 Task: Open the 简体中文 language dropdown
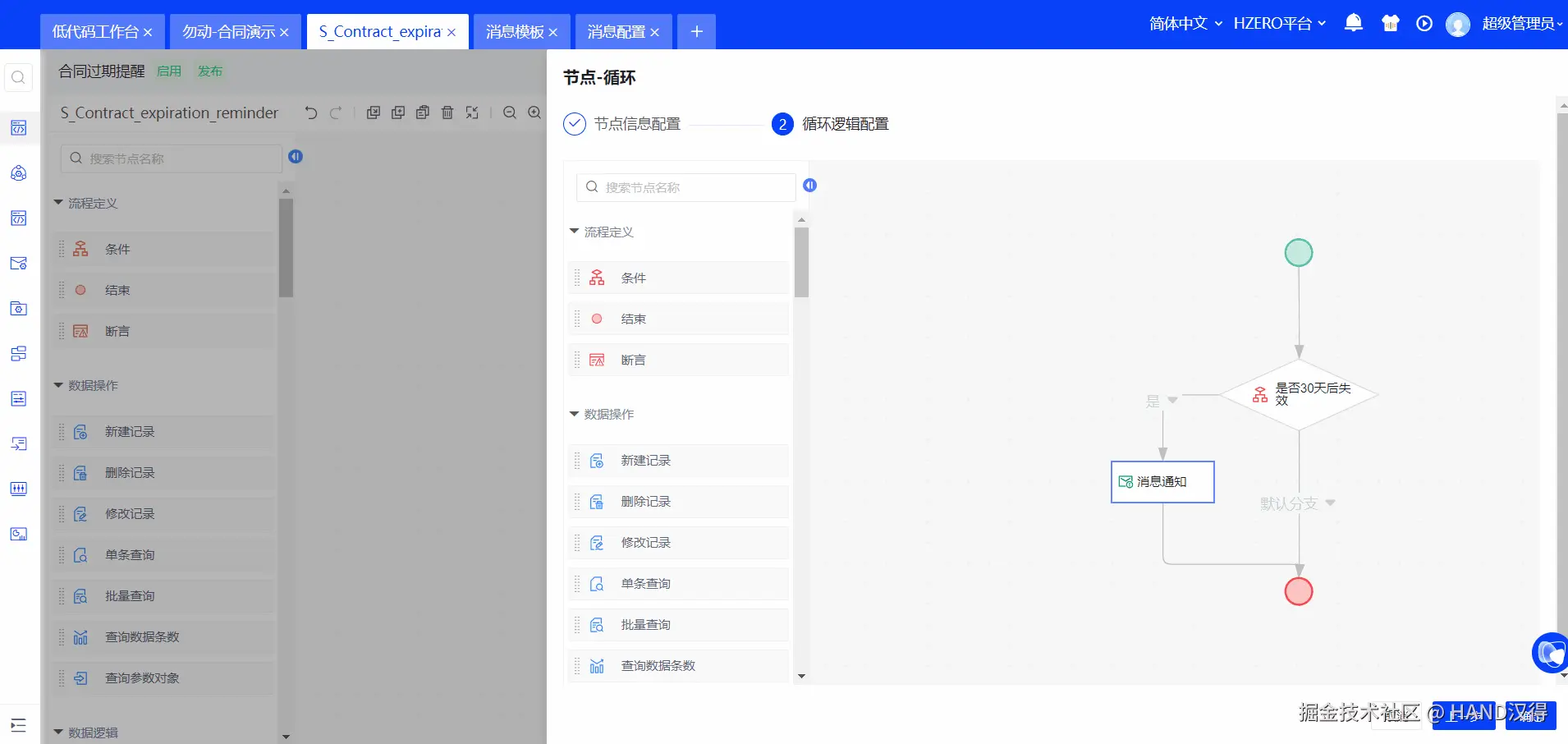pyautogui.click(x=1185, y=24)
